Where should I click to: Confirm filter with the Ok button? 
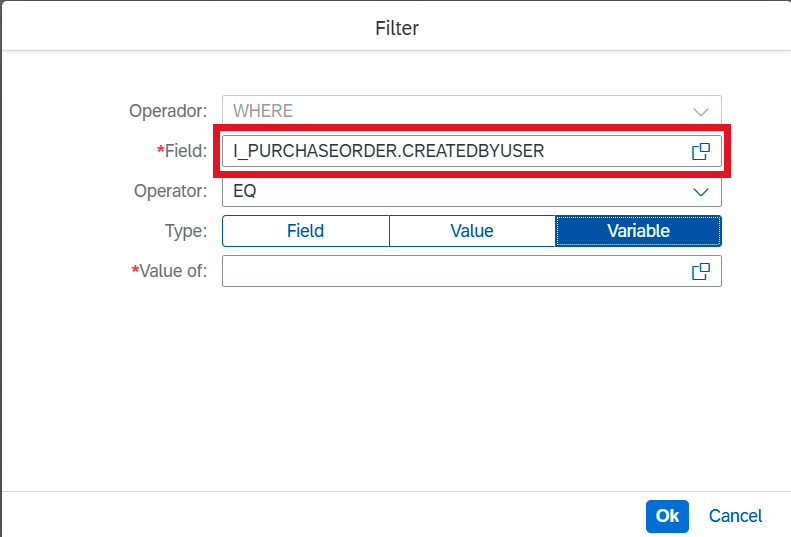click(667, 516)
